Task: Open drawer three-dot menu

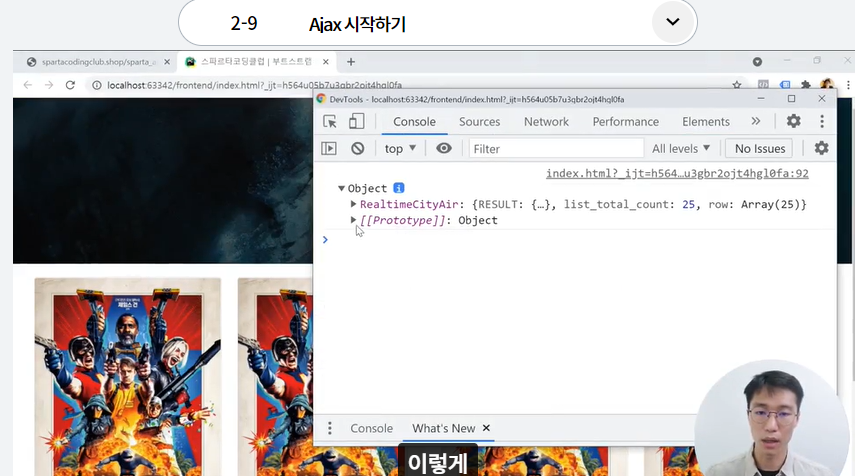Action: tap(329, 428)
